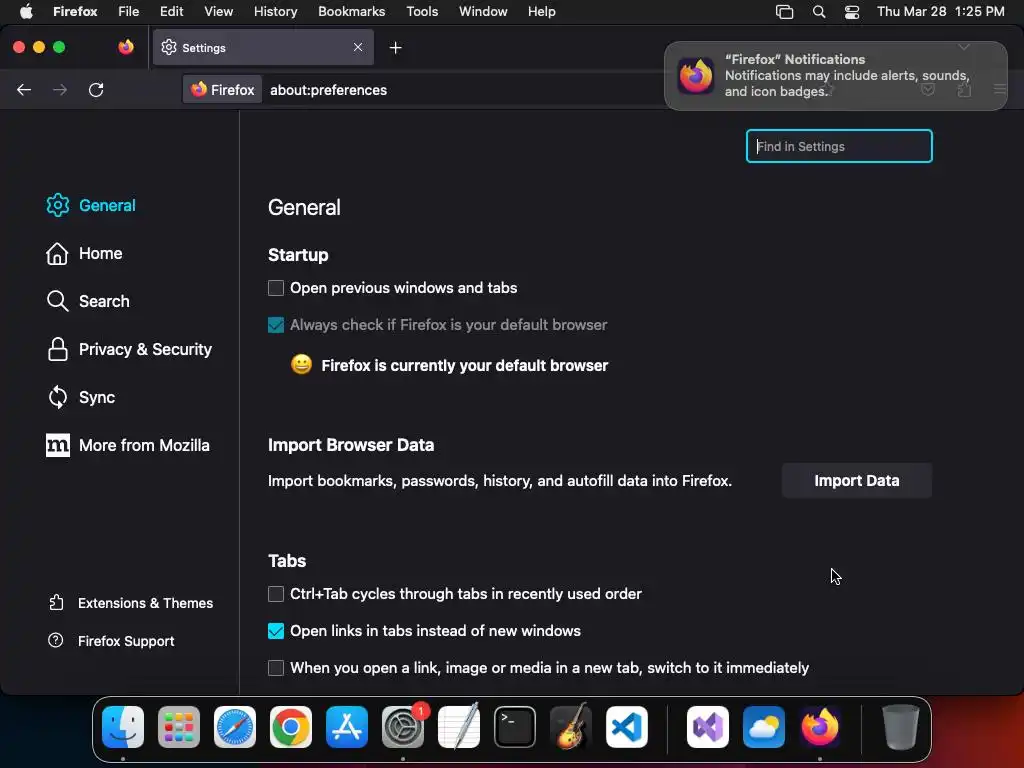This screenshot has height=768, width=1024.
Task: Launch Google Chrome from the Dock
Action: pyautogui.click(x=291, y=727)
